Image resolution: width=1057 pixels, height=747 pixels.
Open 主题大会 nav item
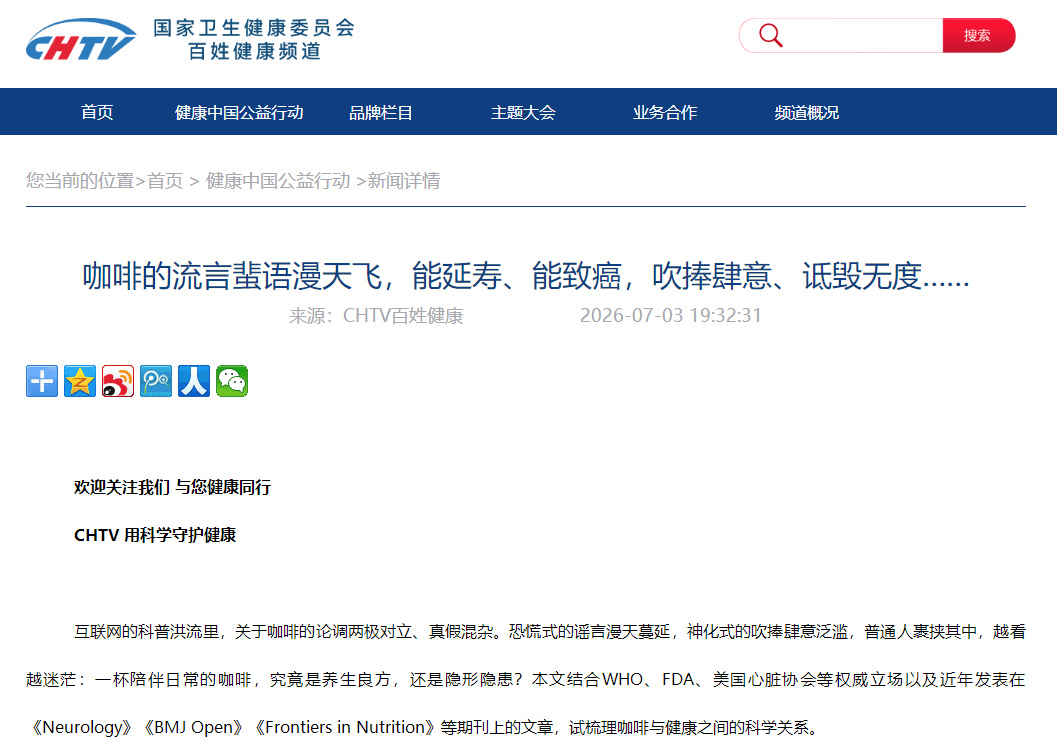click(x=523, y=113)
